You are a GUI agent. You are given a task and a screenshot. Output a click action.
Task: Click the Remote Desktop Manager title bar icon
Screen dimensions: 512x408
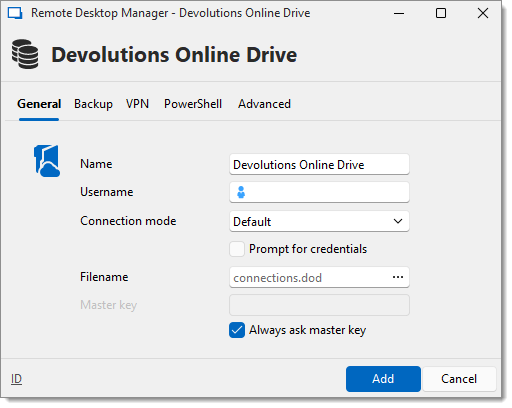coord(15,13)
